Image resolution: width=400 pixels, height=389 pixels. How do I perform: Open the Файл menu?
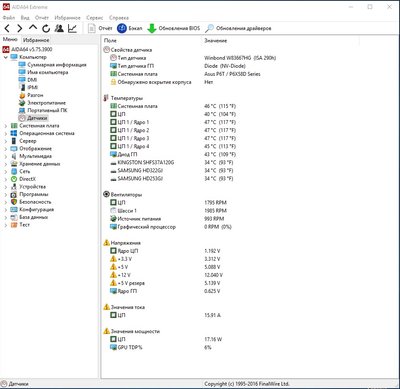(x=9, y=18)
